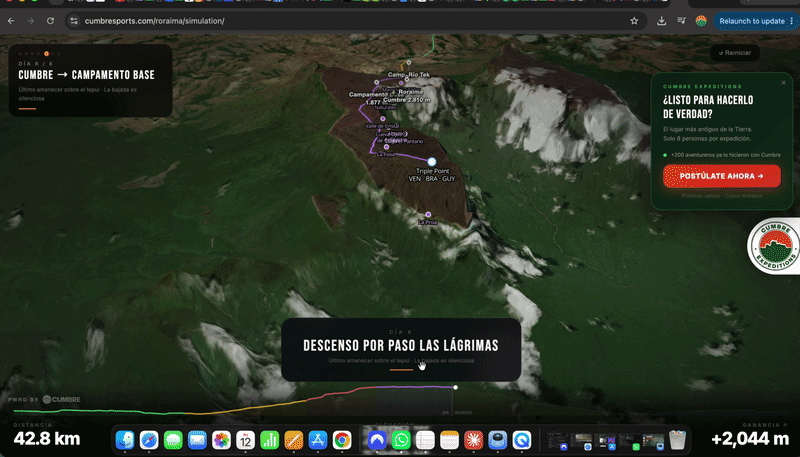800x457 pixels.
Task: Click the +2,044 m gain value
Action: pyautogui.click(x=750, y=439)
